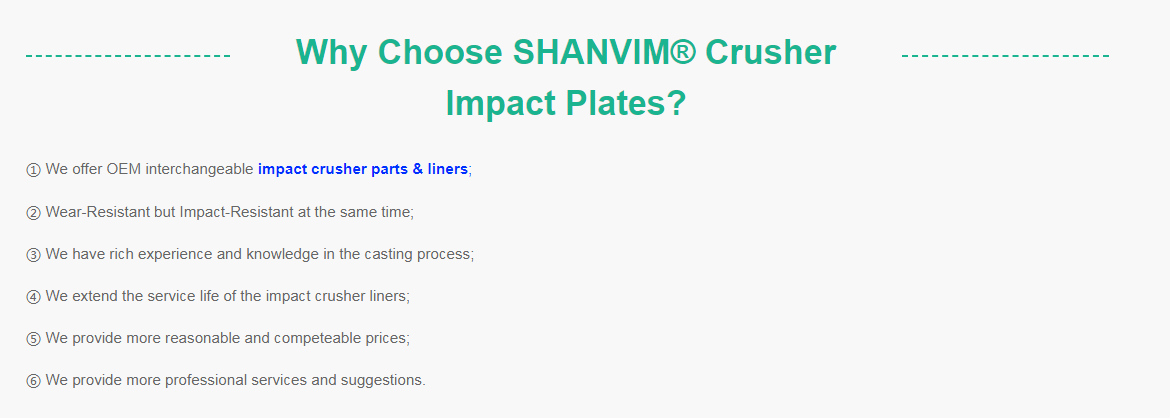Click the Impact Plates? heading line
Screen dimensions: 1170x418
(x=566, y=103)
